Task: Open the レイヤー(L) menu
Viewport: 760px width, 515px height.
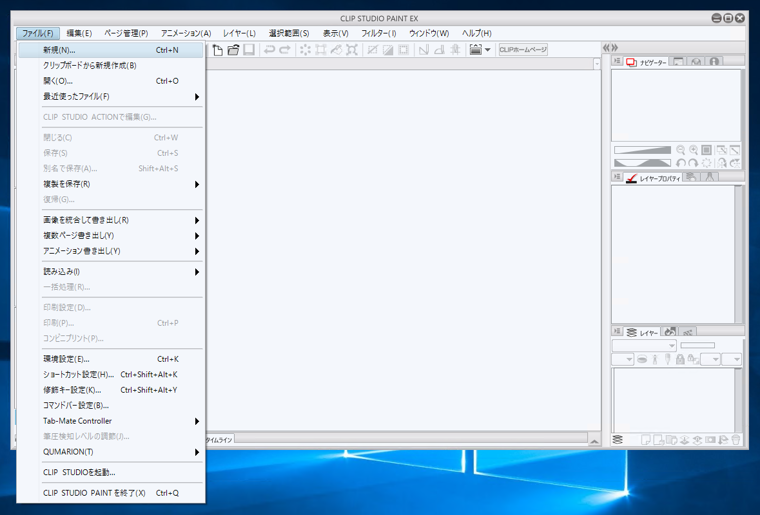Action: pyautogui.click(x=239, y=33)
